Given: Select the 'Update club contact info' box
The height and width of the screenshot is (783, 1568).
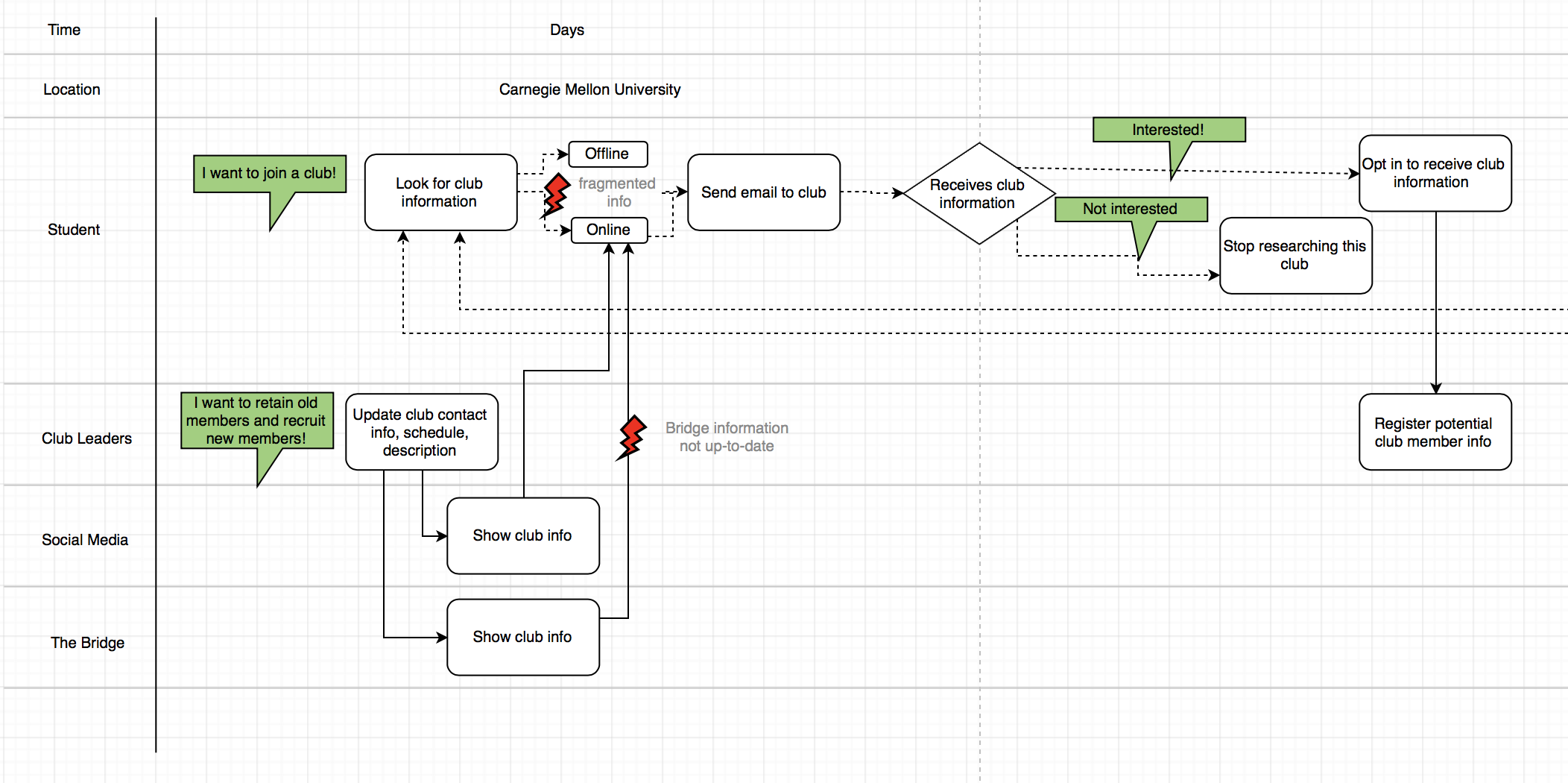Looking at the screenshot, I should (x=421, y=433).
